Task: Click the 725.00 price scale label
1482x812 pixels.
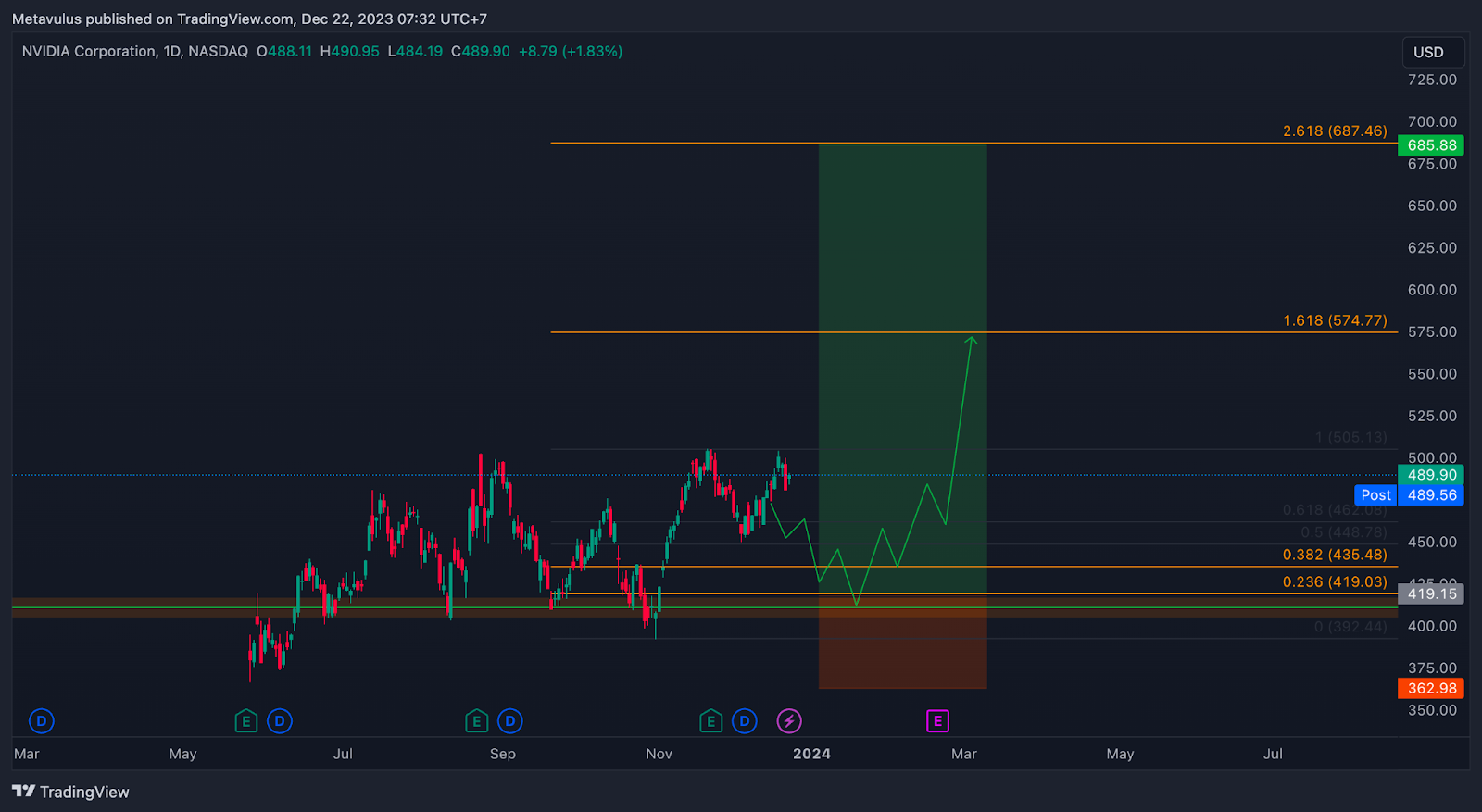Action: (1432, 81)
